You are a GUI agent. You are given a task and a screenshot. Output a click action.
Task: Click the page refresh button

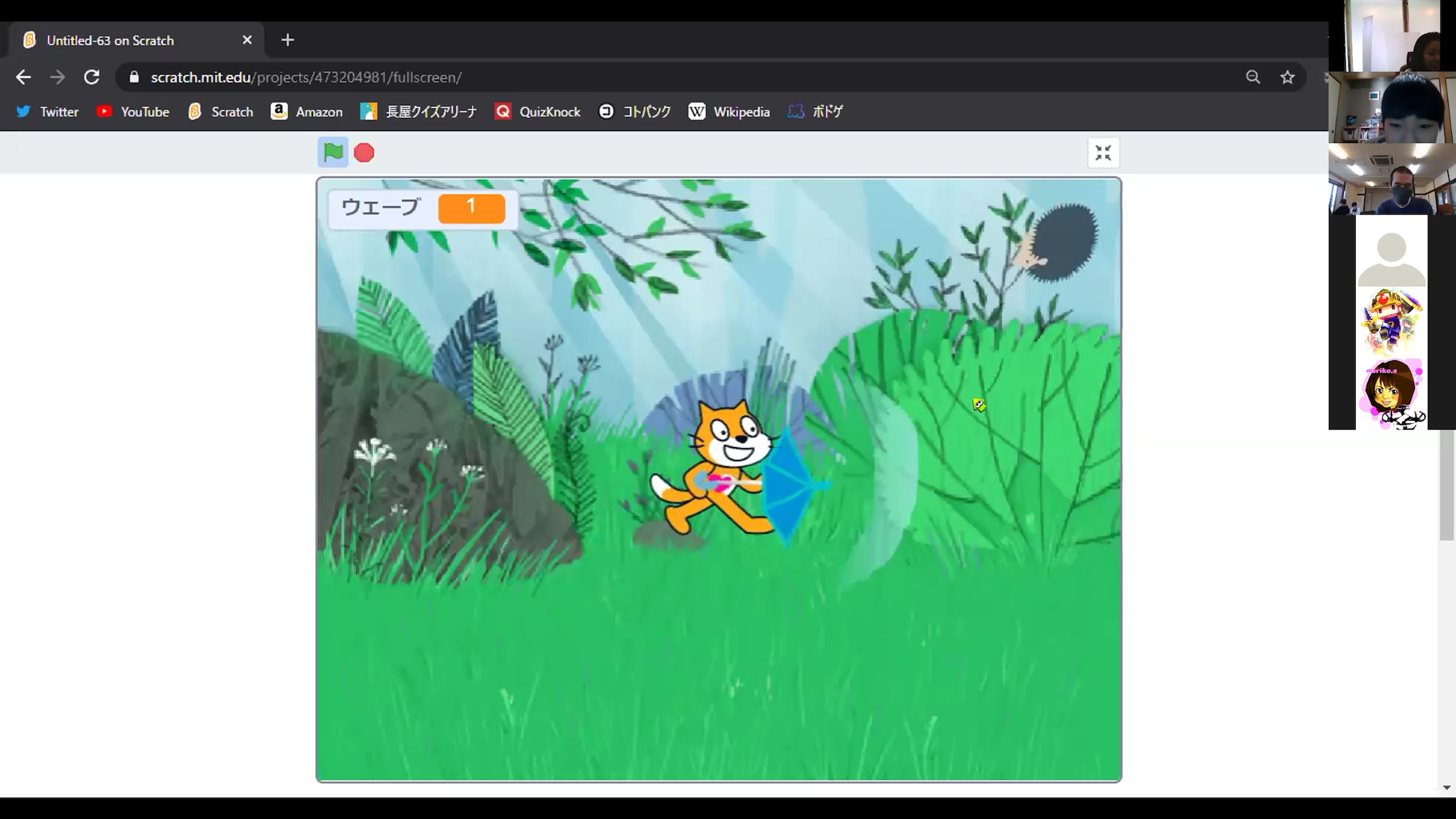(91, 77)
